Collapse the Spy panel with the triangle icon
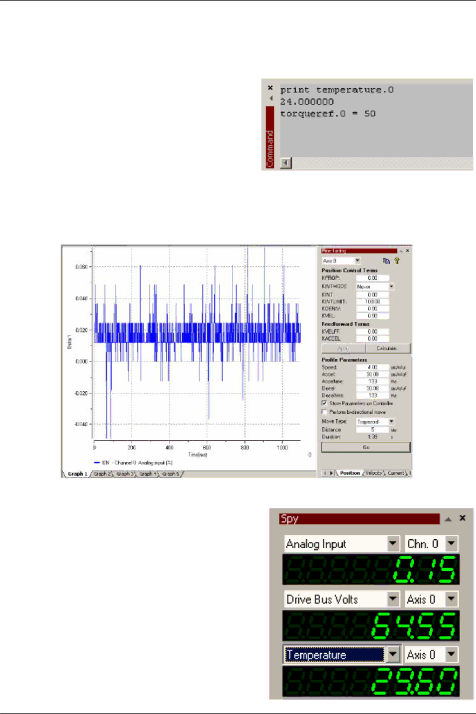This screenshot has height=714, width=476. click(448, 519)
